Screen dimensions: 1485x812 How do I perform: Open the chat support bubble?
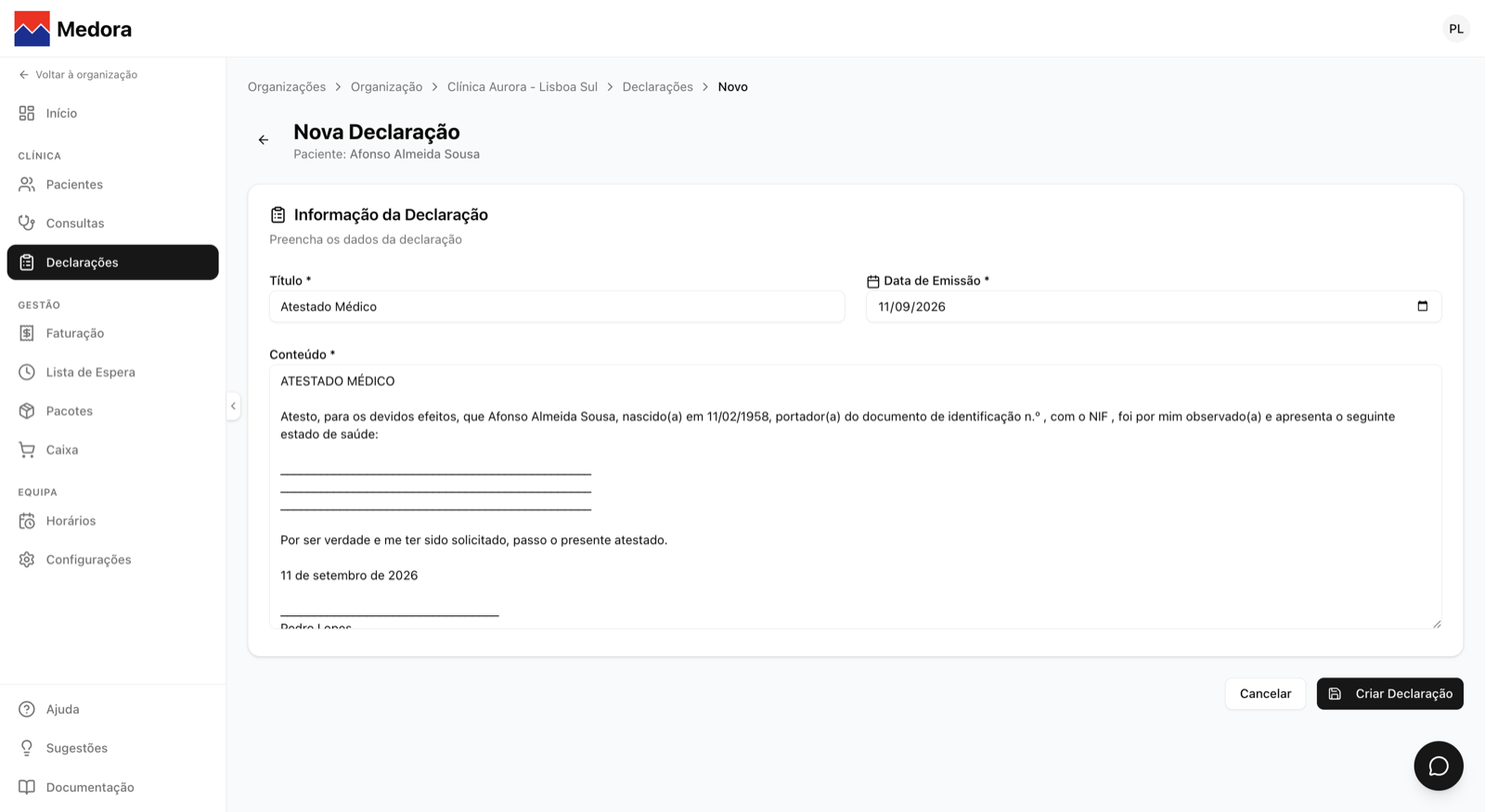pyautogui.click(x=1439, y=766)
